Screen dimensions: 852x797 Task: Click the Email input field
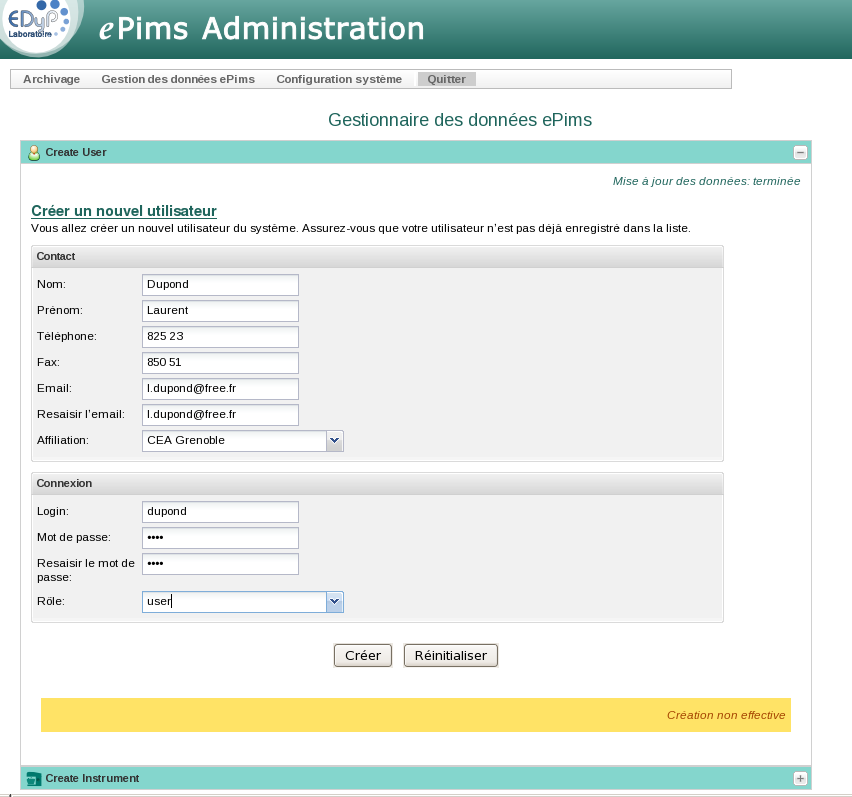(x=220, y=388)
